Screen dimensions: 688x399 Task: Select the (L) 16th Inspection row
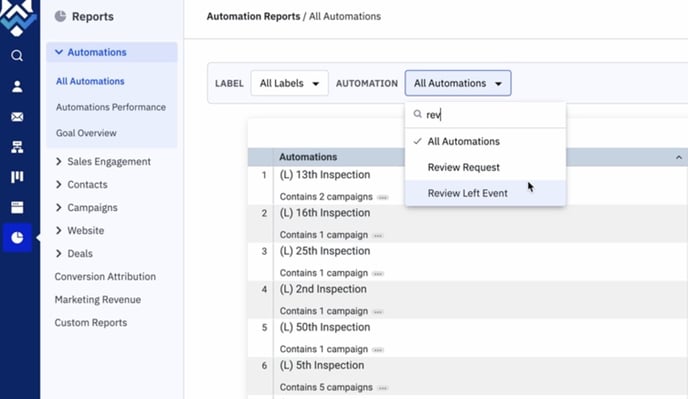tap(467, 223)
